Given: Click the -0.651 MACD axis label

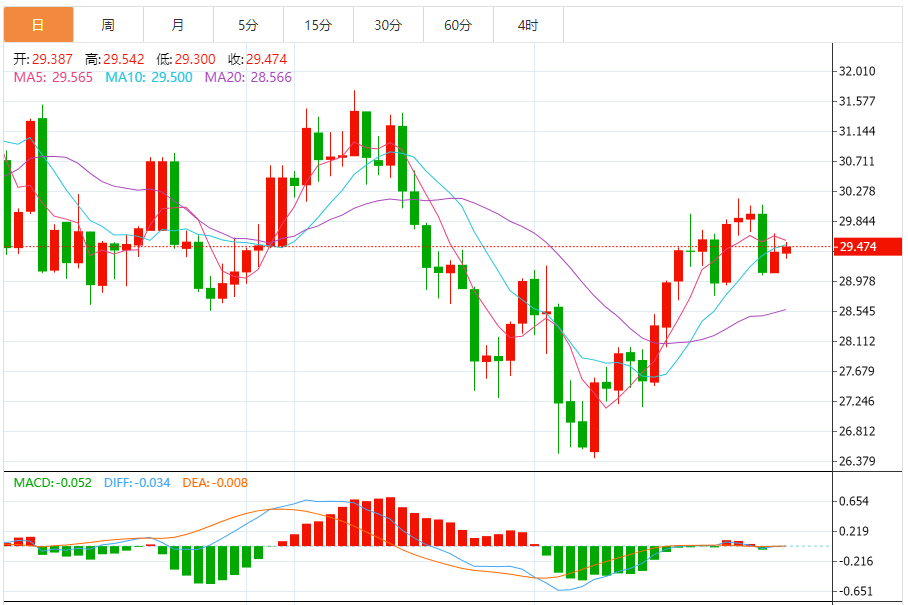Looking at the screenshot, I should [856, 591].
